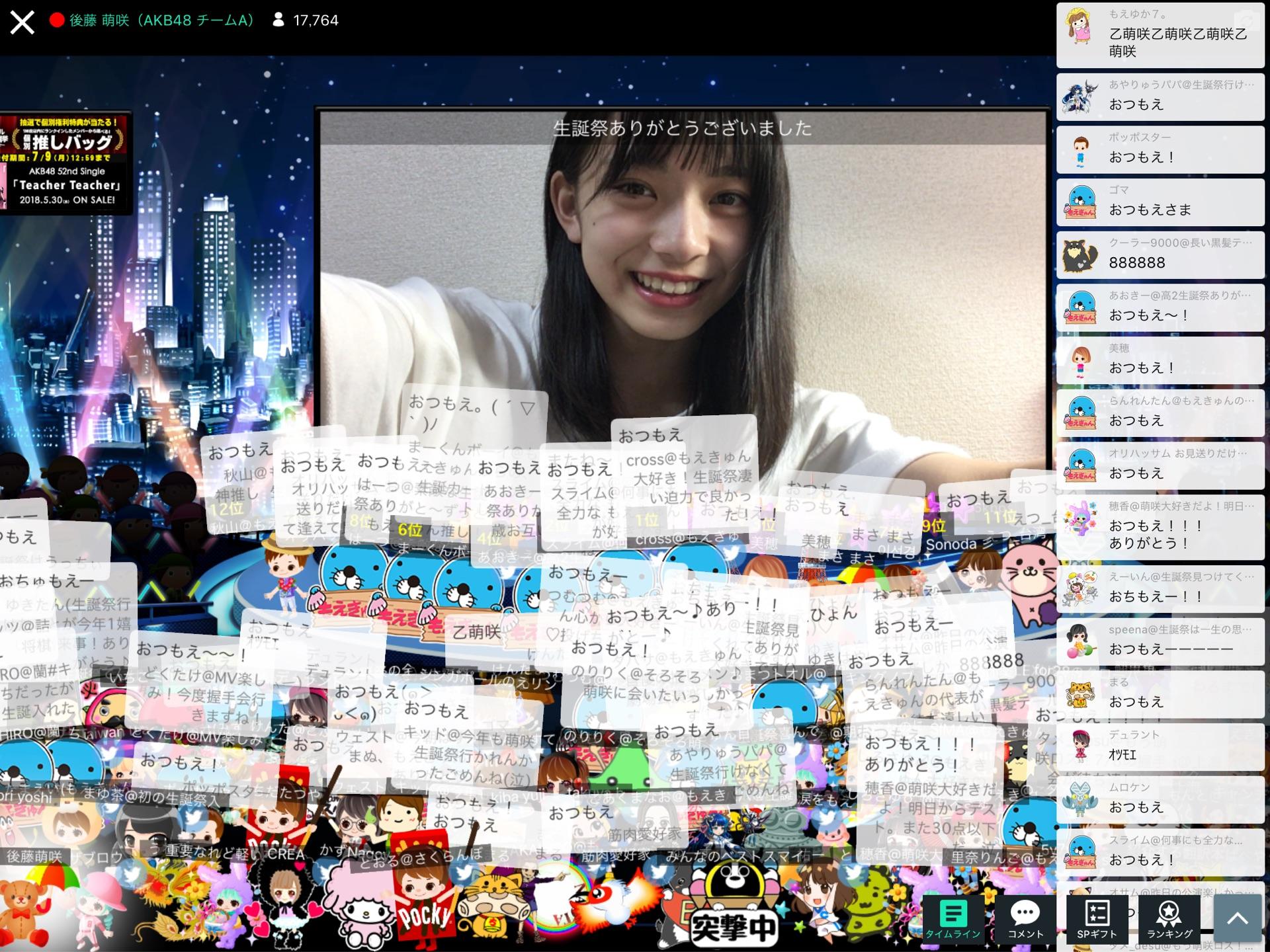
Task: Collapse the comment sidebar with the chevron-up button
Action: point(1237,918)
